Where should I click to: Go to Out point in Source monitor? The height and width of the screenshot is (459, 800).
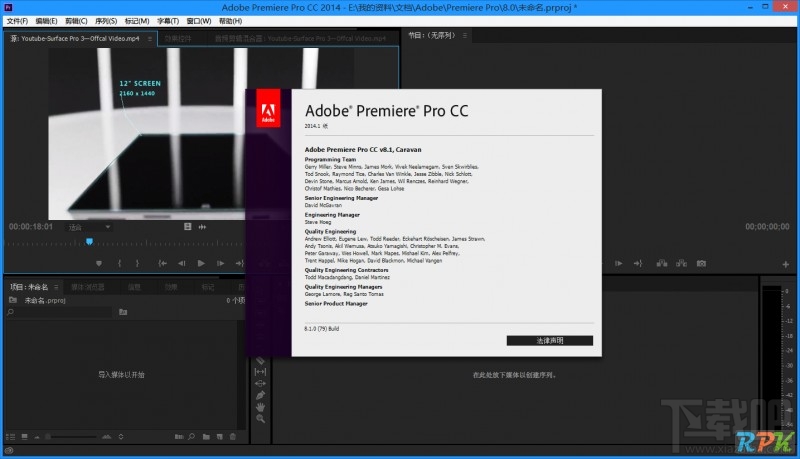(x=239, y=263)
